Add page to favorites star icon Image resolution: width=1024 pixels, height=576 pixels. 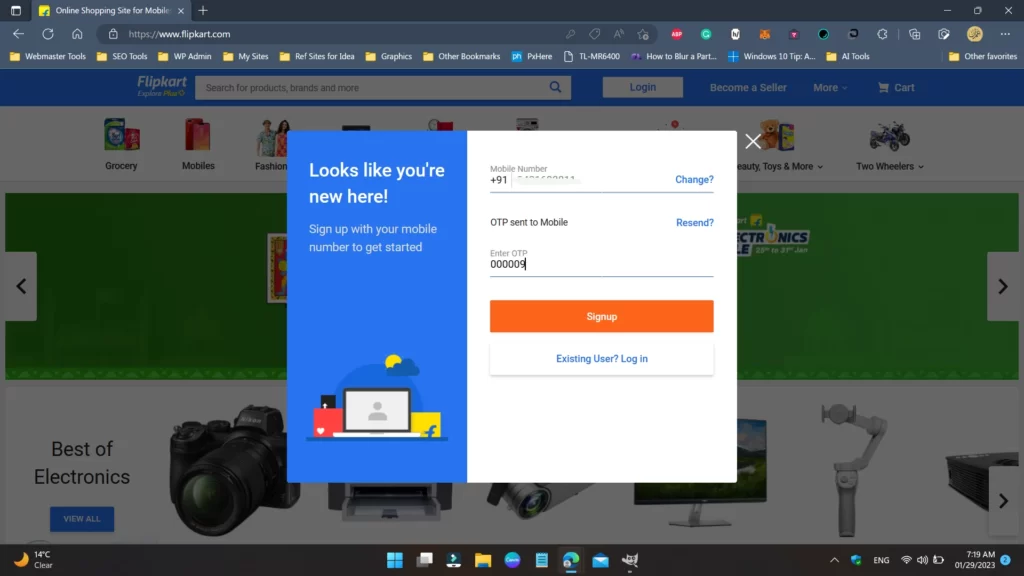[643, 34]
